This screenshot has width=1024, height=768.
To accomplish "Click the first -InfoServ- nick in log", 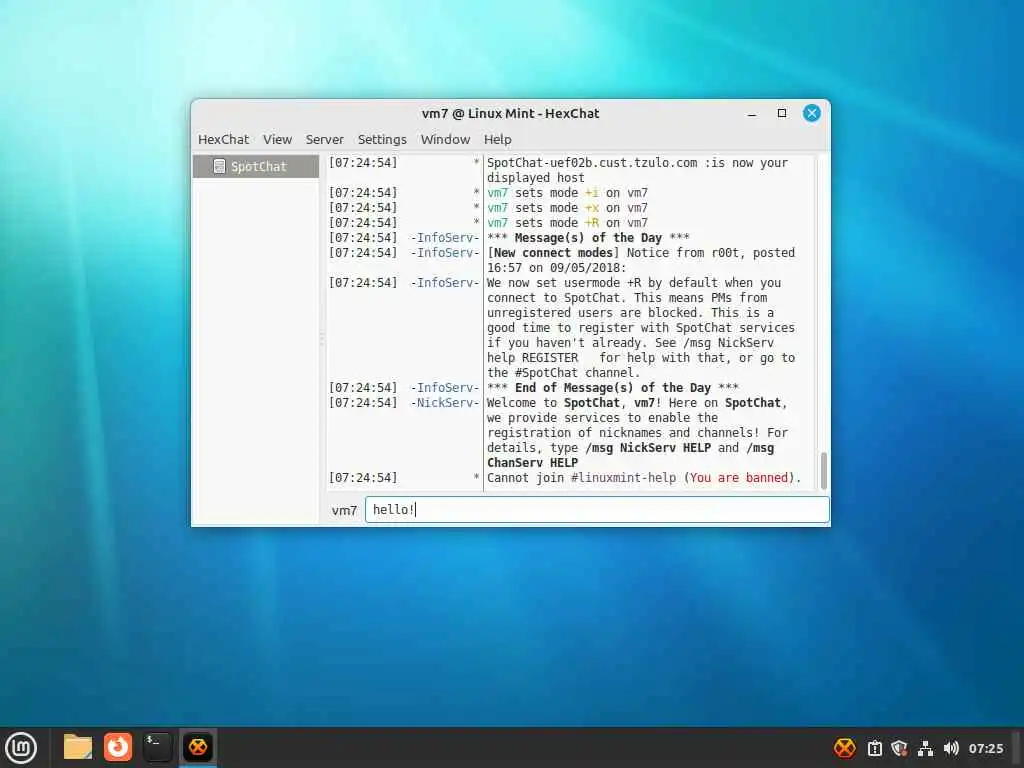I will (445, 238).
